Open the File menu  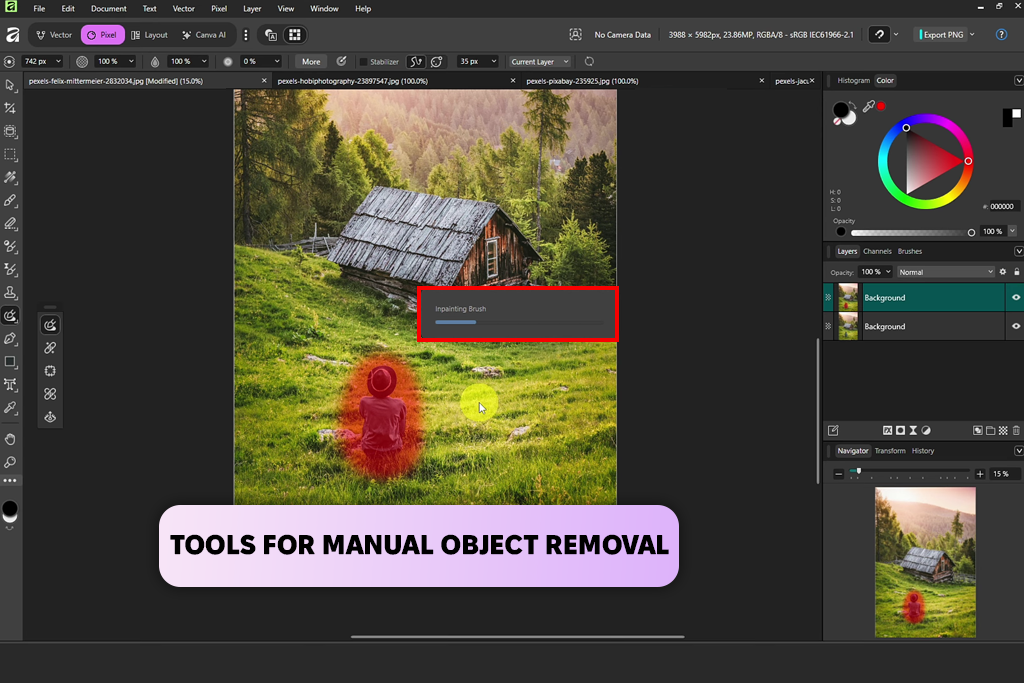point(39,8)
